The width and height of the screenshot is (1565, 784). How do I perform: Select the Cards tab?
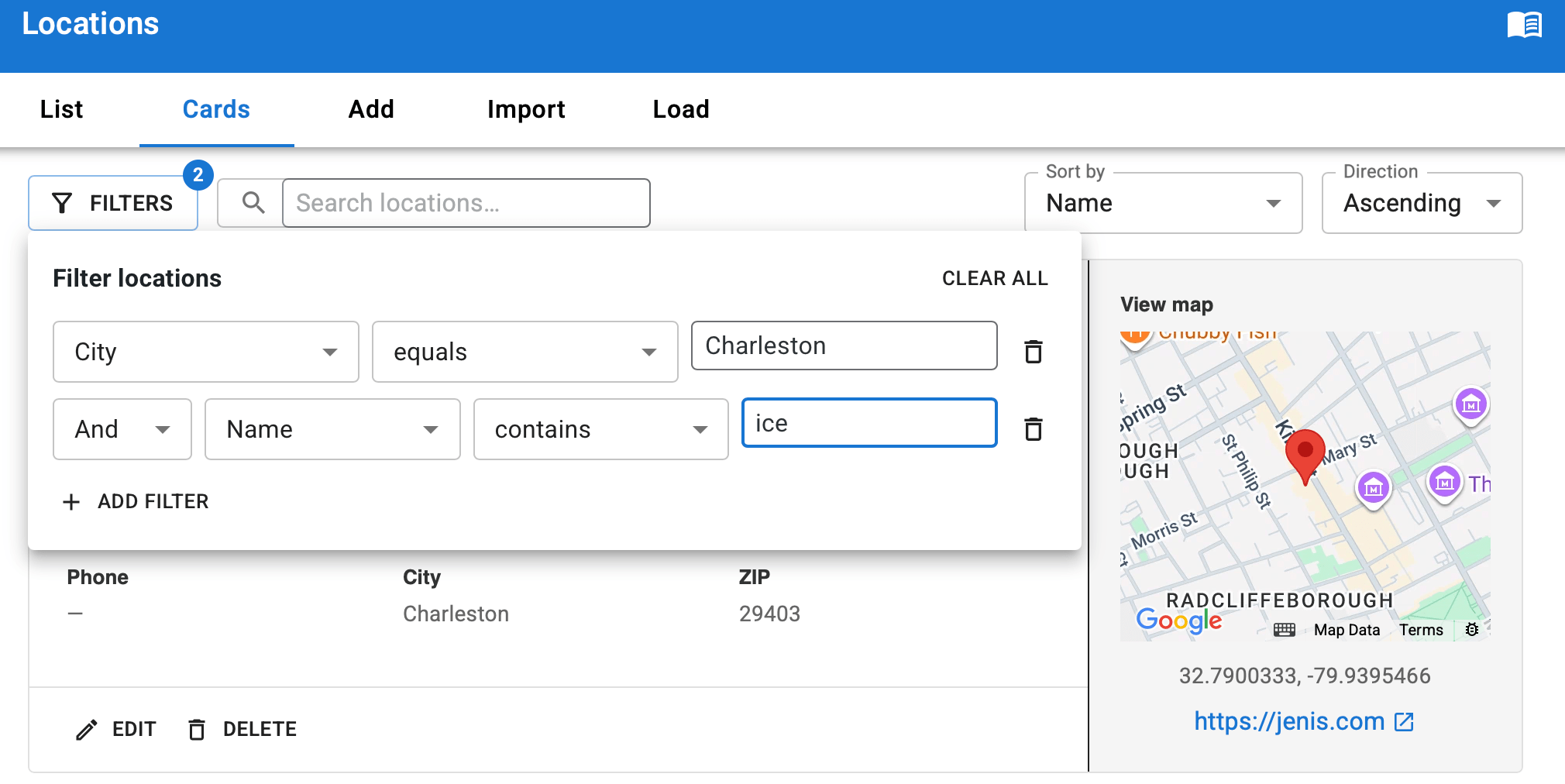coord(216,109)
